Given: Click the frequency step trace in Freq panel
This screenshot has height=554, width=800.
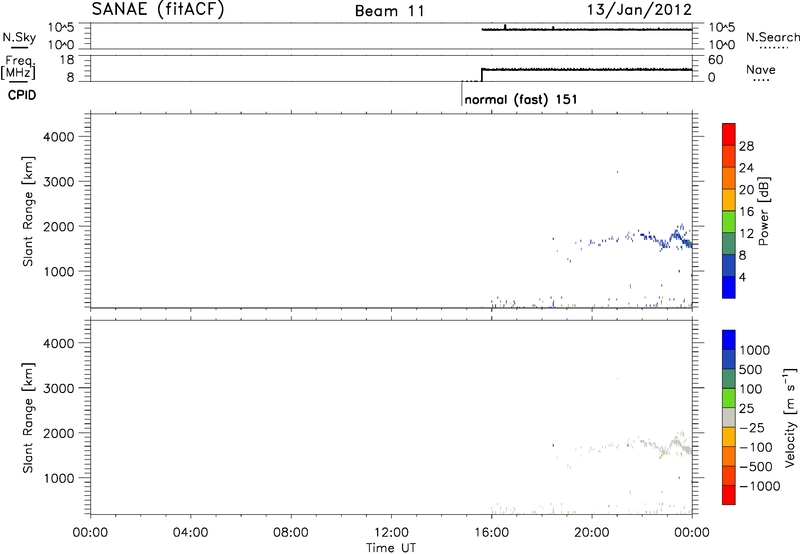Looking at the screenshot, I should [x=587, y=69].
